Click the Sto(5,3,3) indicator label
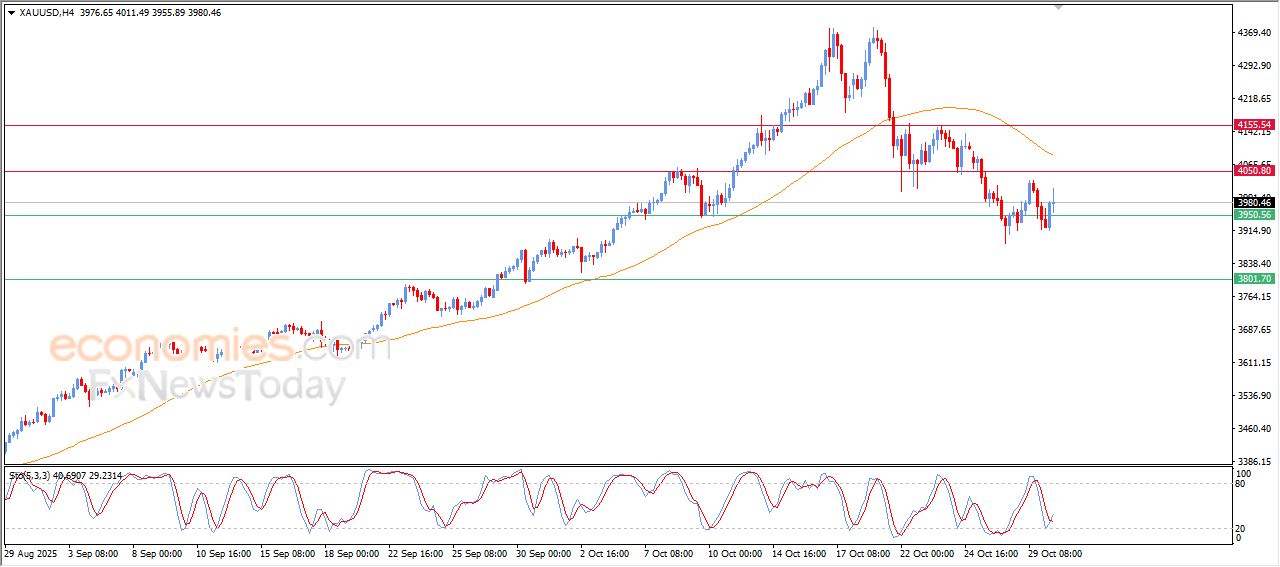This screenshot has height=567, width=1280. click(30, 476)
